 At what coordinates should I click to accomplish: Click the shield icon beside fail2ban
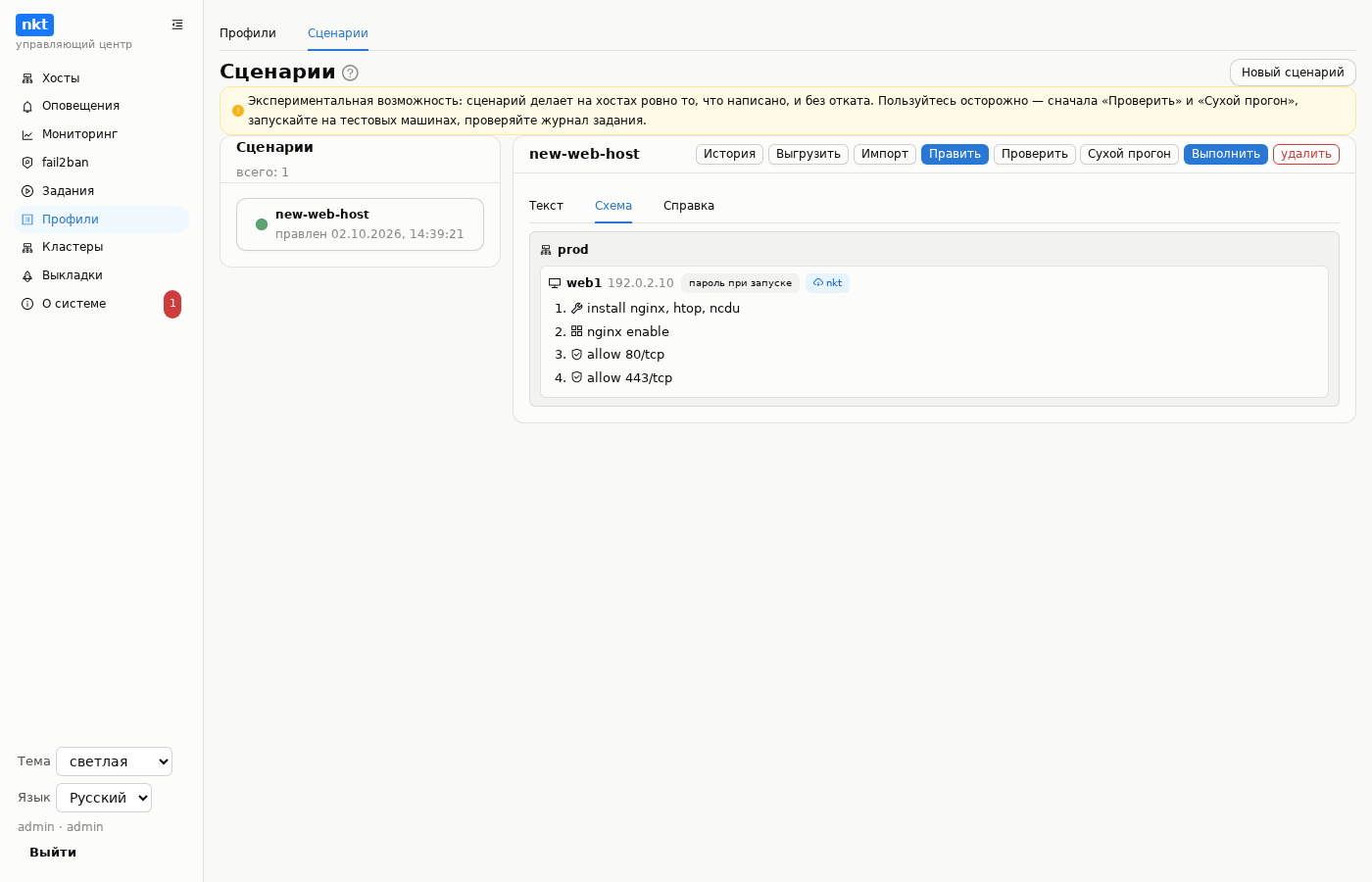coord(27,163)
